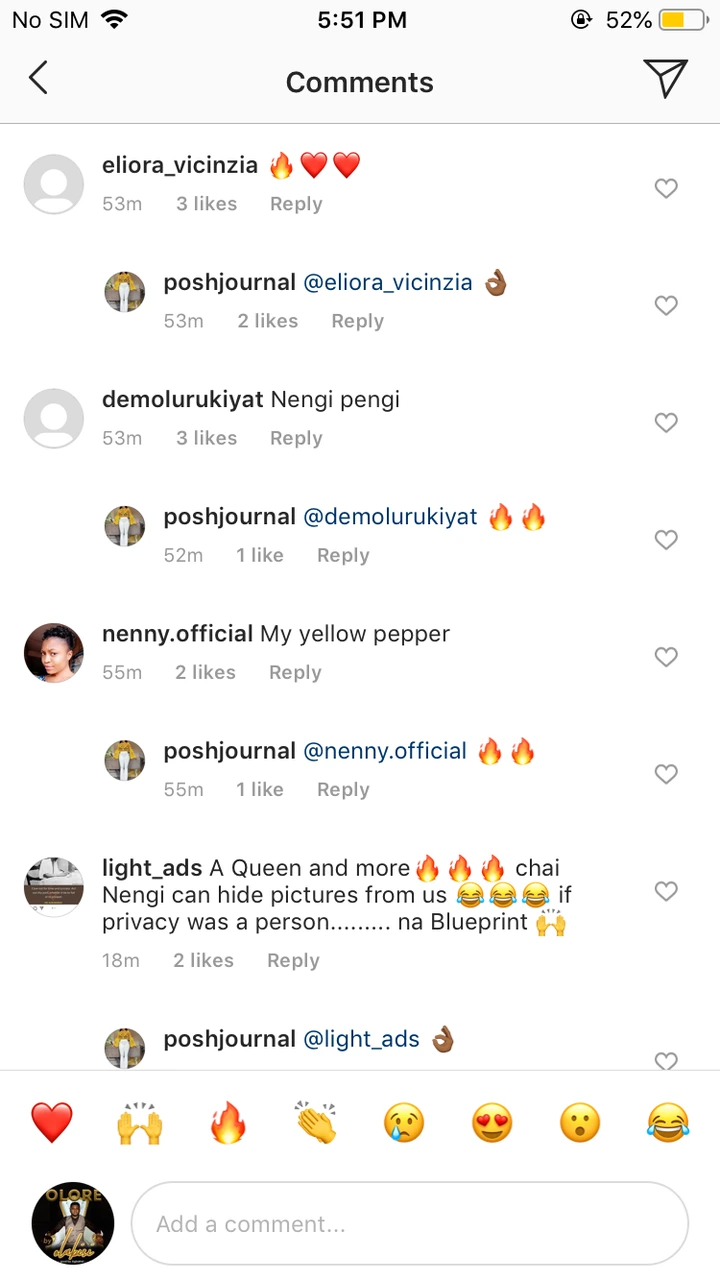Open direct share paper plane icon
720x1280 pixels.
665,78
